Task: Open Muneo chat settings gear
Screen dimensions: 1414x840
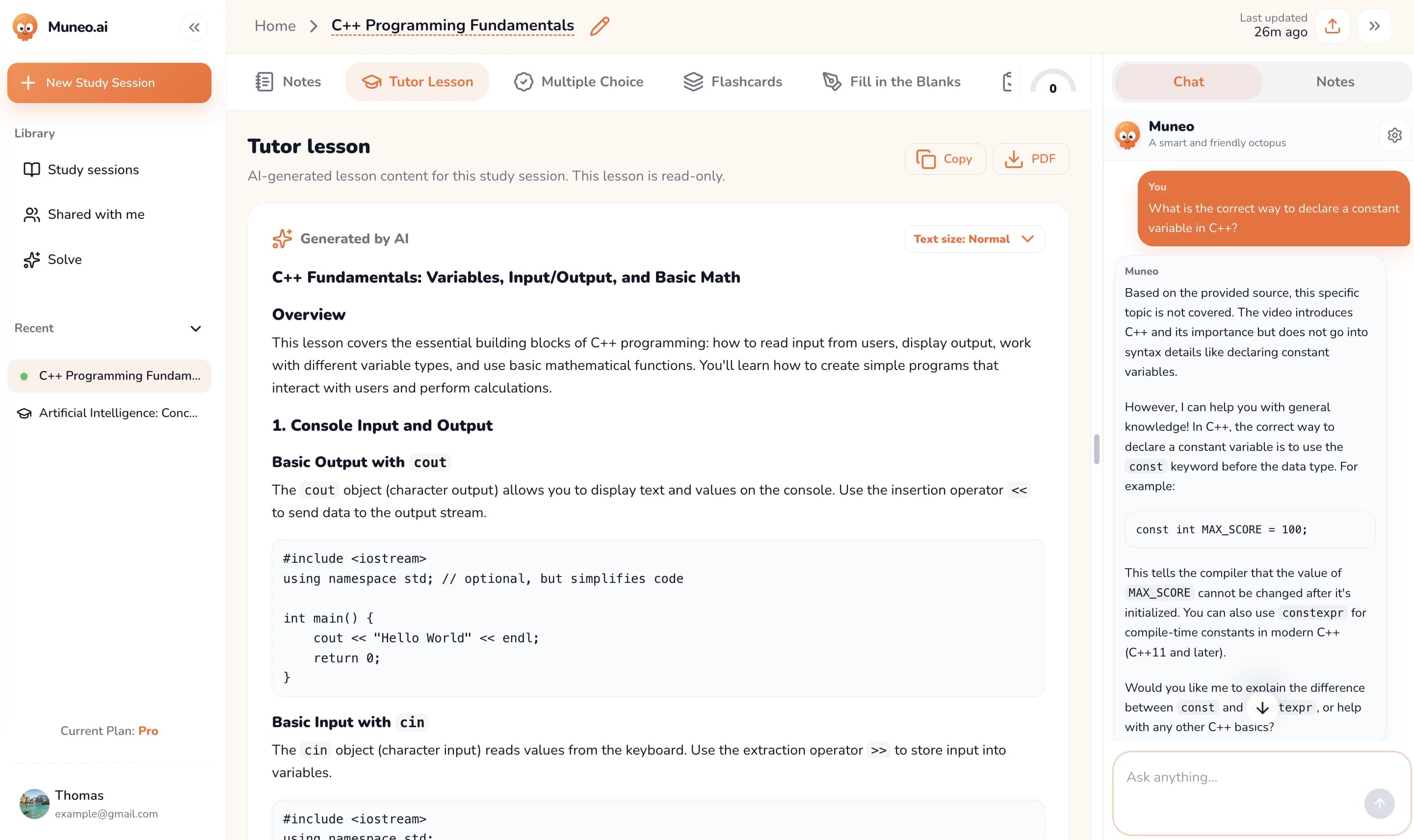Action: point(1395,135)
